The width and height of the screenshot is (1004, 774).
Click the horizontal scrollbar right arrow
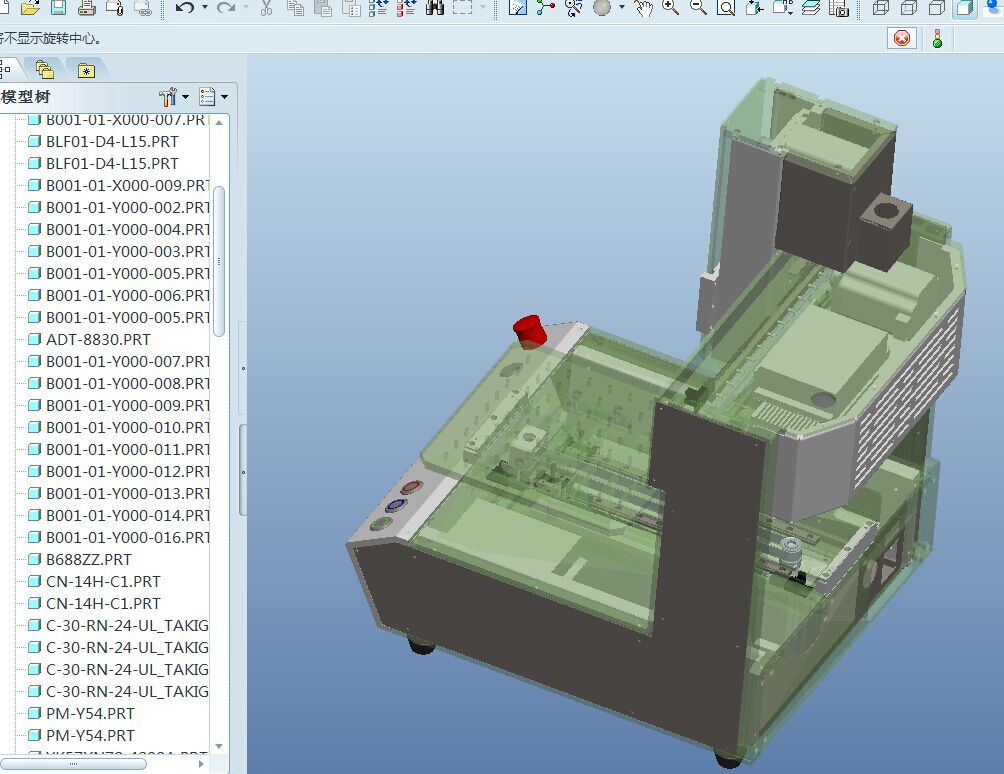201,764
